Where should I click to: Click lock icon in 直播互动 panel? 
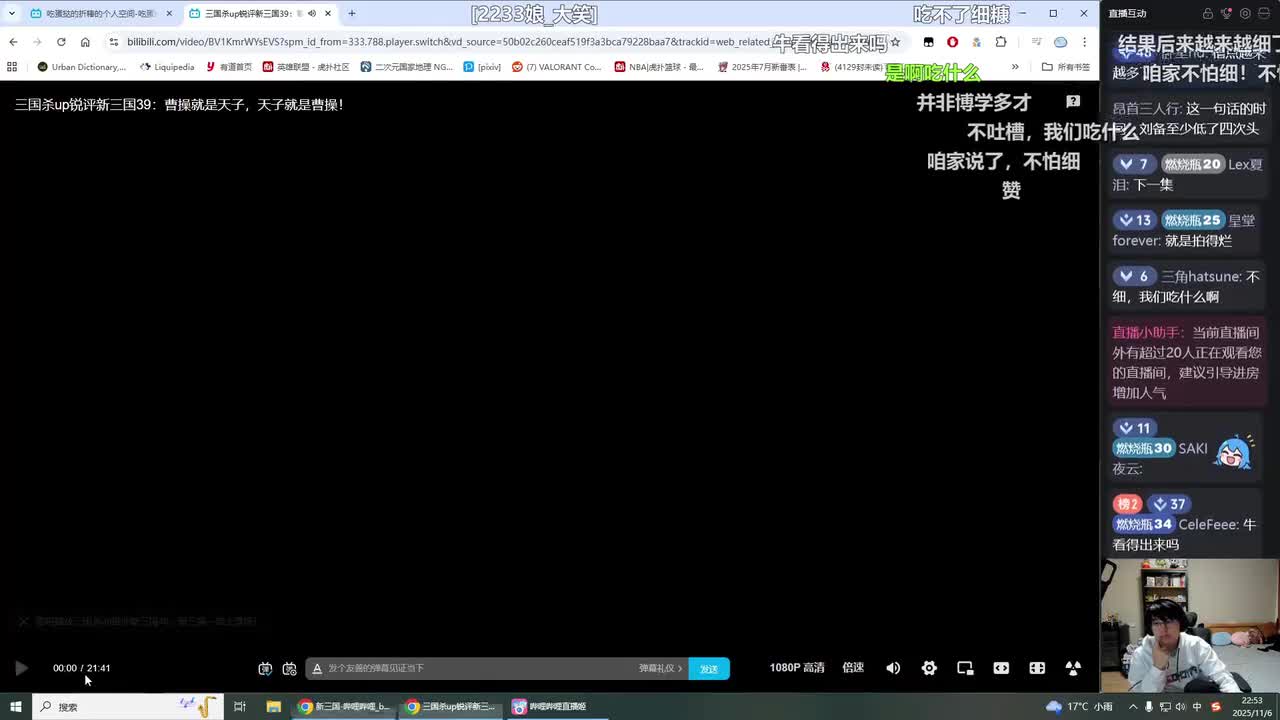[x=1208, y=14]
